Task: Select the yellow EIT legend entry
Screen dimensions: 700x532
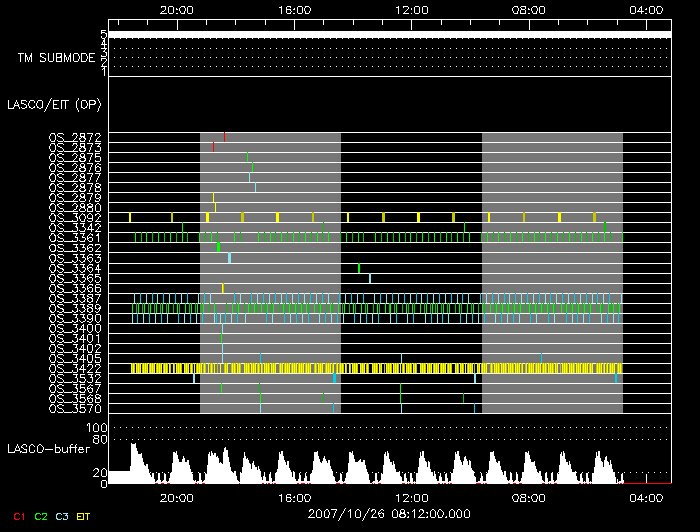Action: point(85,516)
